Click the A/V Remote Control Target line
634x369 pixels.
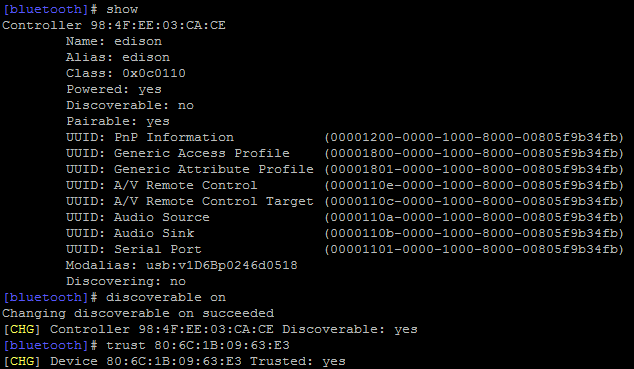click(345, 201)
